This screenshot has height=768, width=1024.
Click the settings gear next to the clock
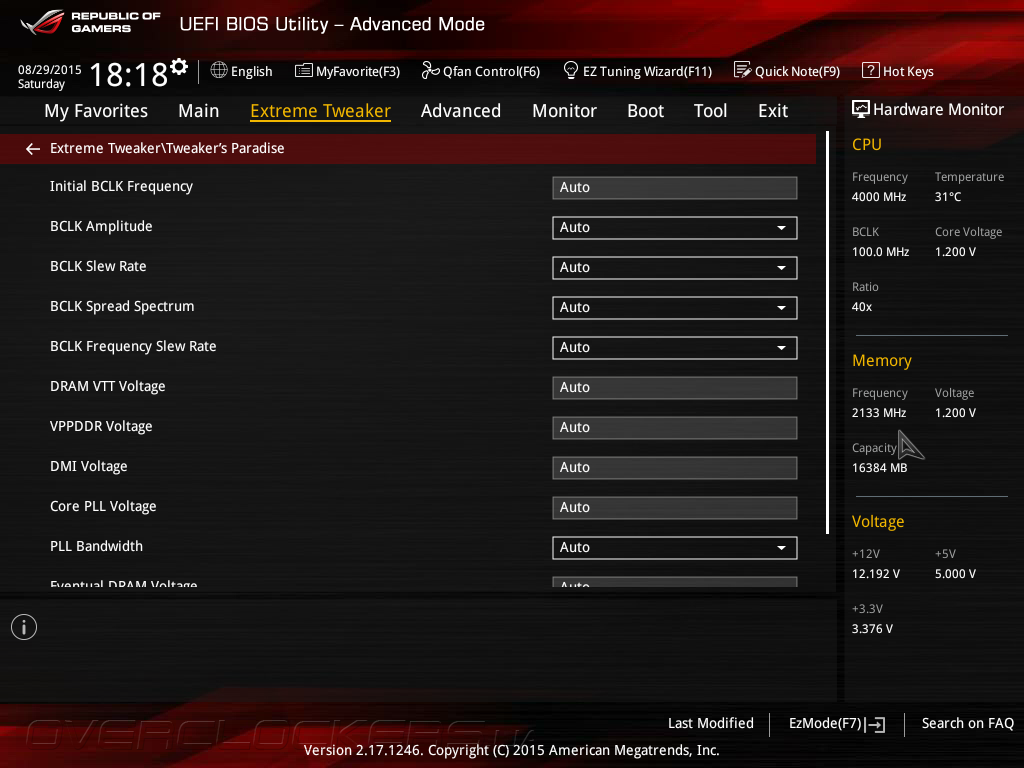(x=179, y=67)
